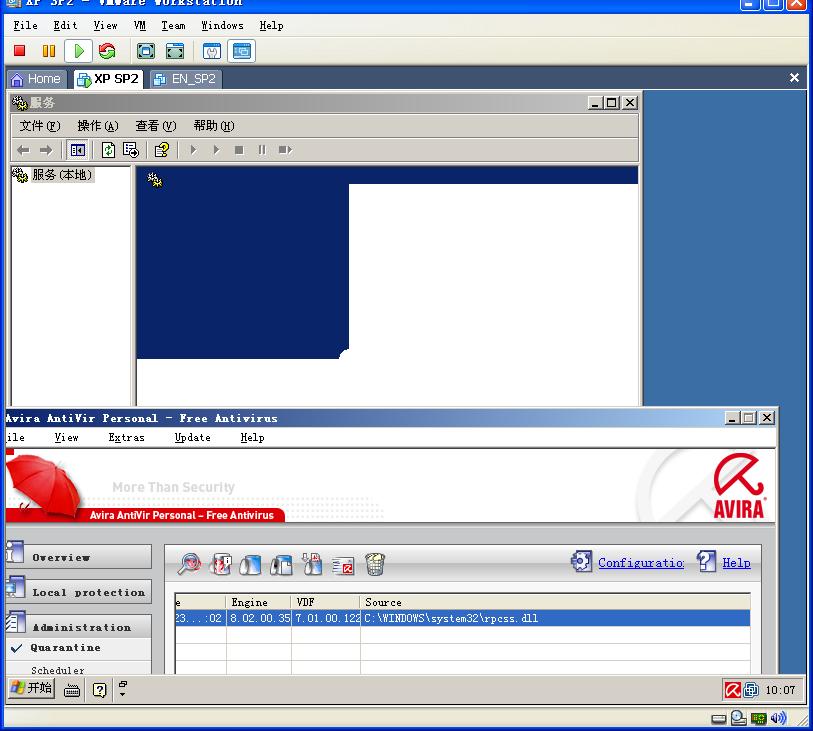Click the stop service square icon

(239, 150)
